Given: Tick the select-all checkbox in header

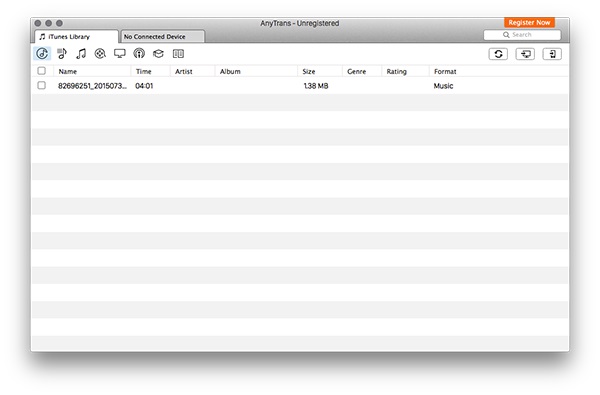Looking at the screenshot, I should 41,71.
